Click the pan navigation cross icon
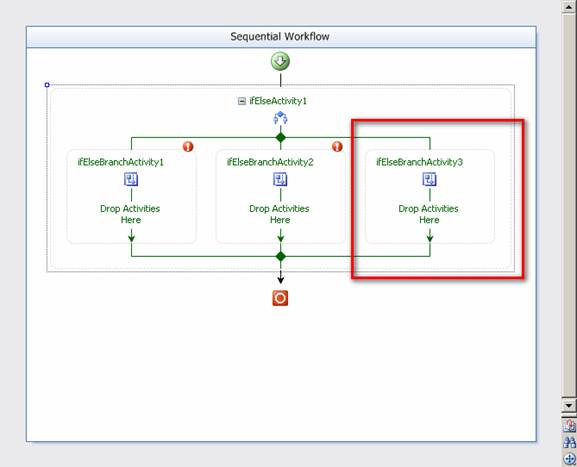Screen dimensions: 577x467 (x=570, y=459)
